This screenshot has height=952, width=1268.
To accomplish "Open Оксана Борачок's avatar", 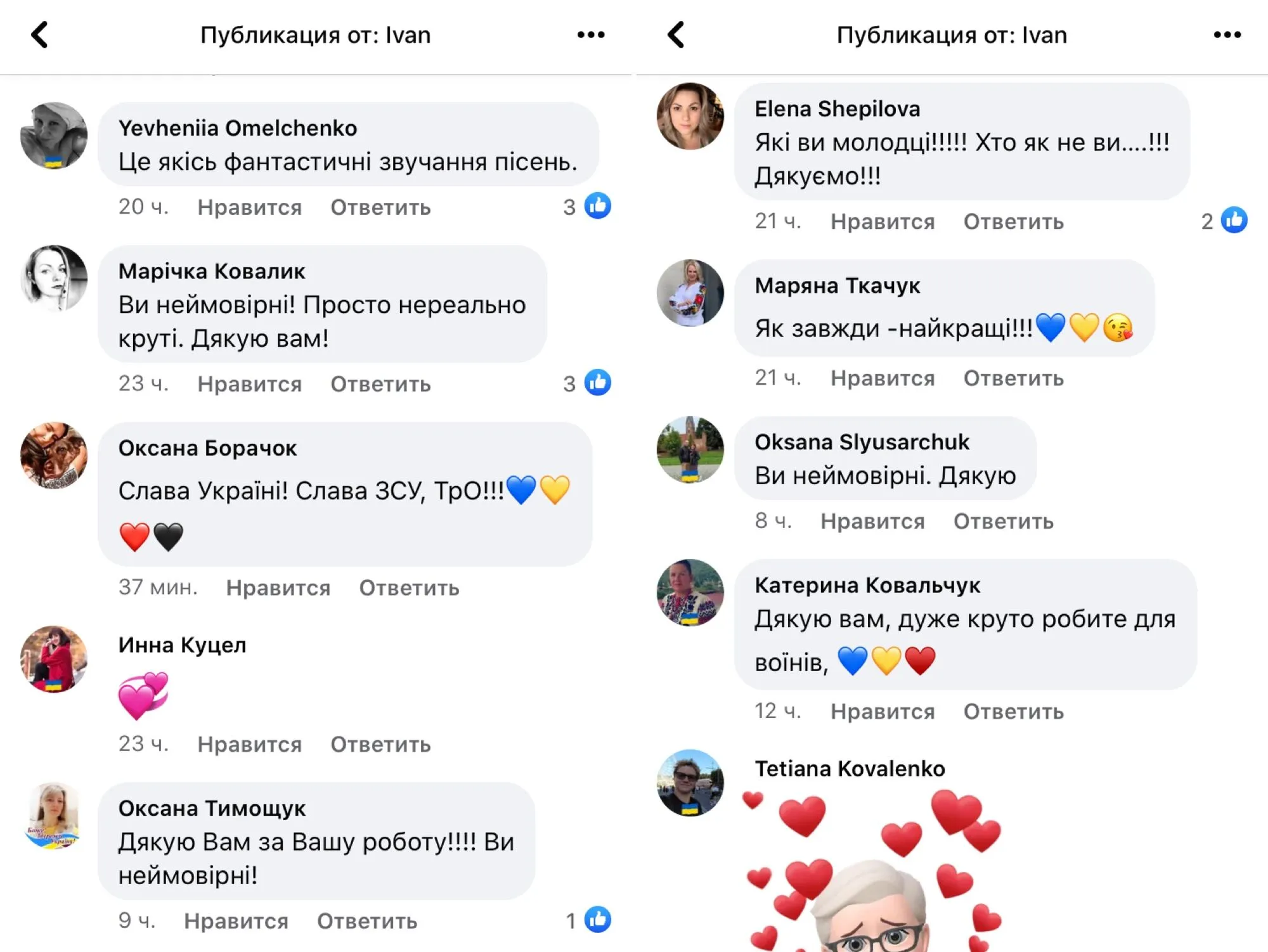I will point(54,456).
